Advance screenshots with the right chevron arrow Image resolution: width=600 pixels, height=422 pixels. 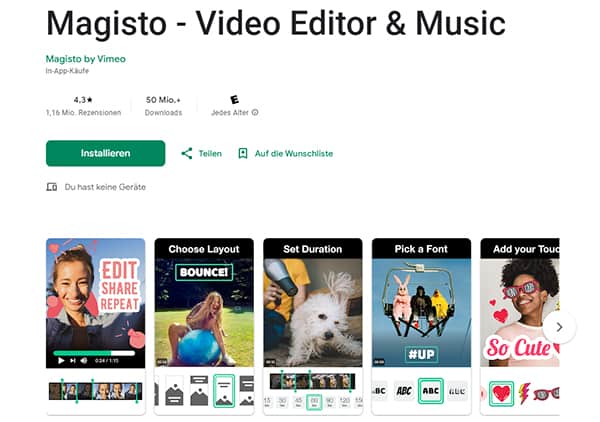[559, 327]
